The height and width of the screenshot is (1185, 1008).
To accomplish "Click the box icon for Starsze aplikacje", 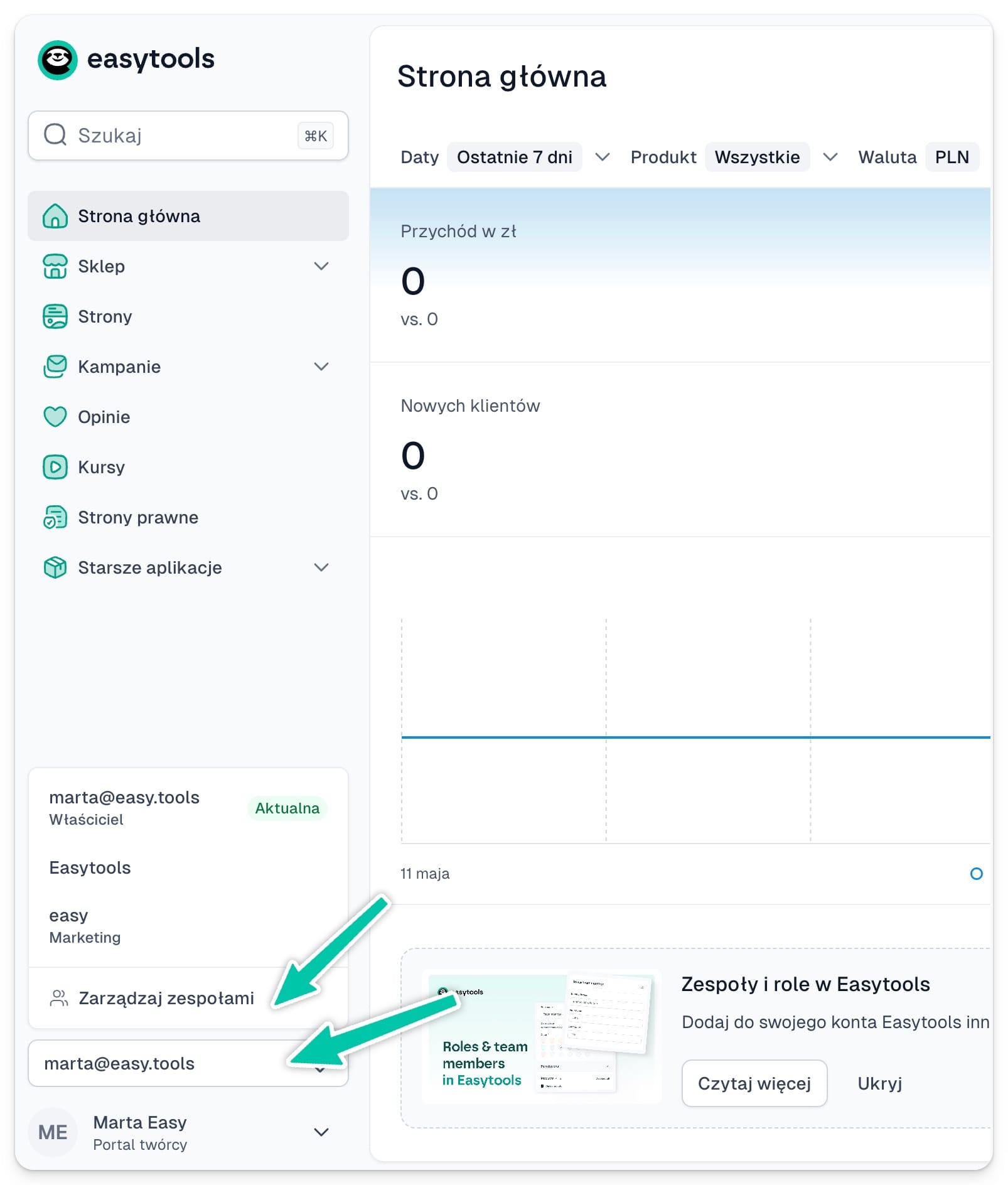I will (55, 567).
